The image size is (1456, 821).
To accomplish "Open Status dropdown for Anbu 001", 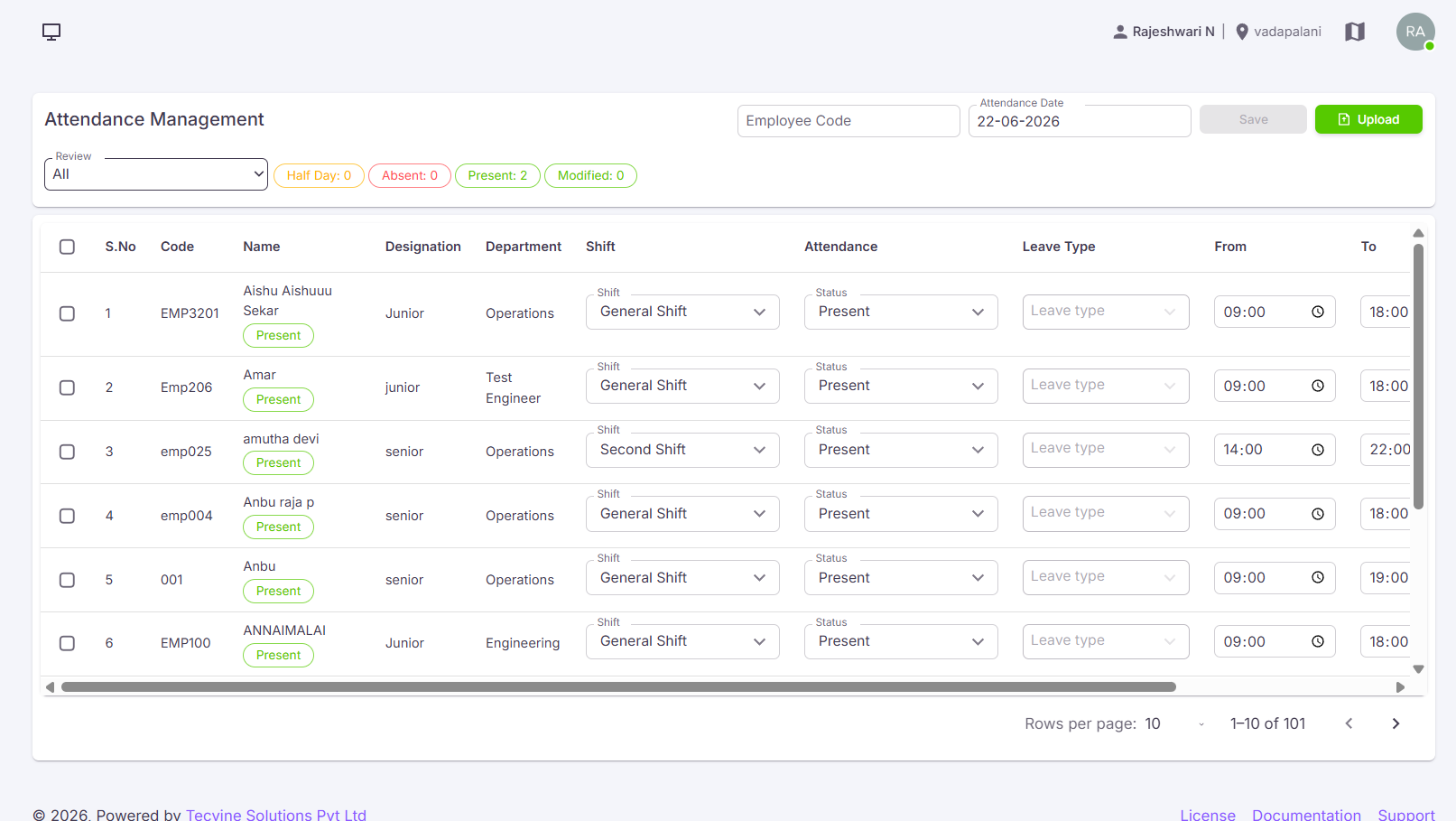I will pos(901,577).
